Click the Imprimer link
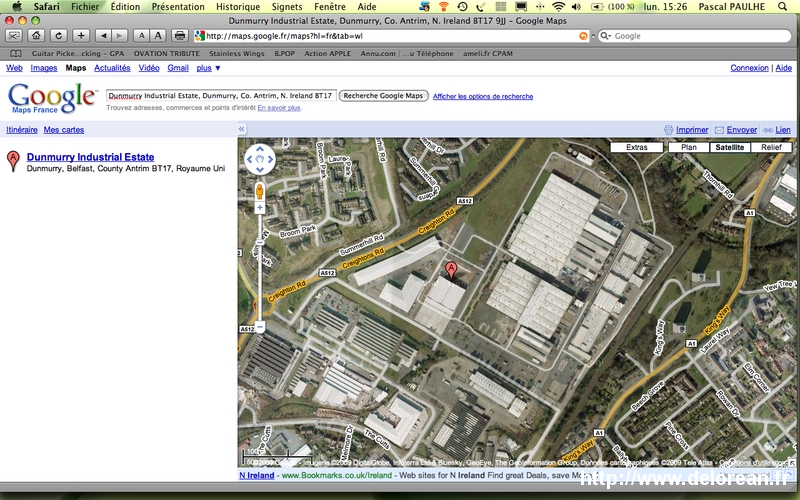Image resolution: width=800 pixels, height=500 pixels. click(x=692, y=130)
